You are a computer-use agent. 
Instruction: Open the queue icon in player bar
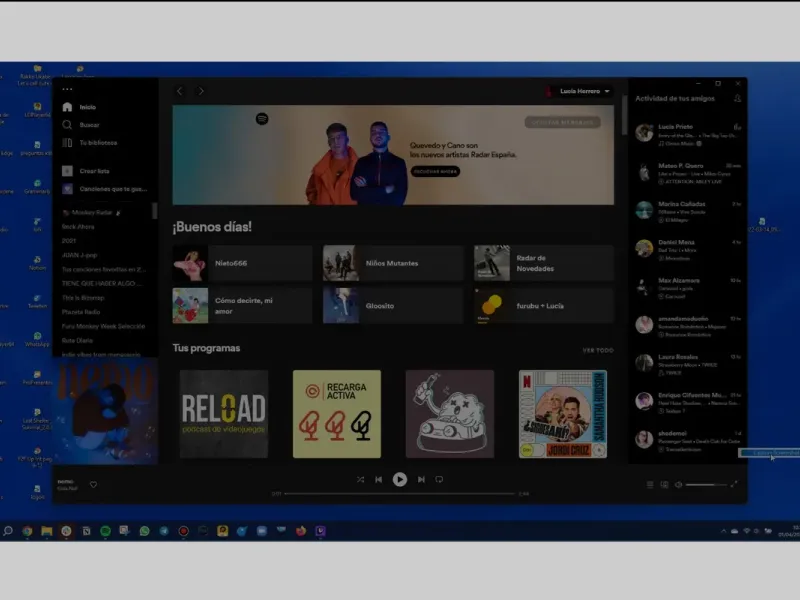point(649,485)
